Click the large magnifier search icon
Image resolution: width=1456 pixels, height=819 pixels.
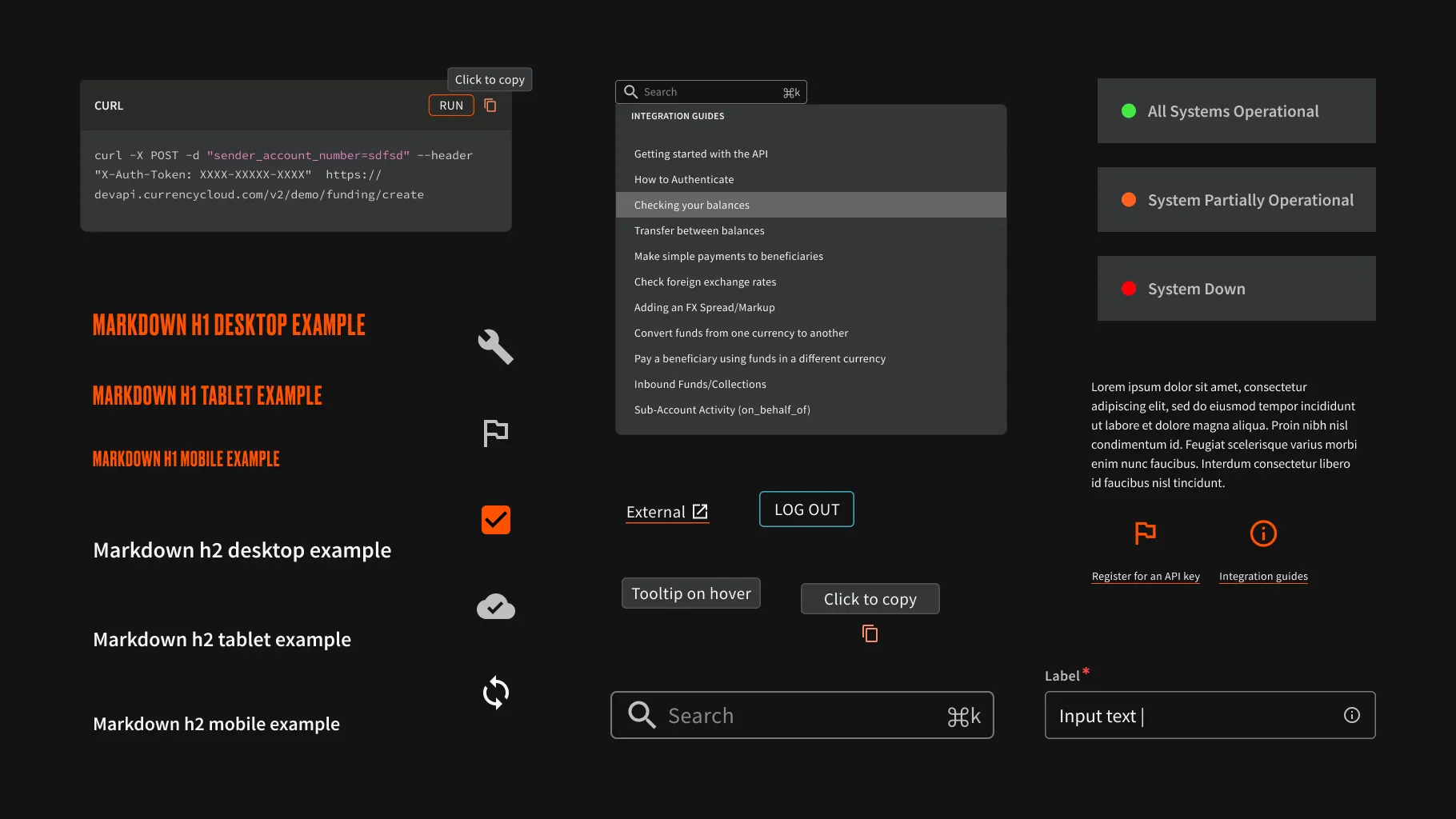click(642, 714)
